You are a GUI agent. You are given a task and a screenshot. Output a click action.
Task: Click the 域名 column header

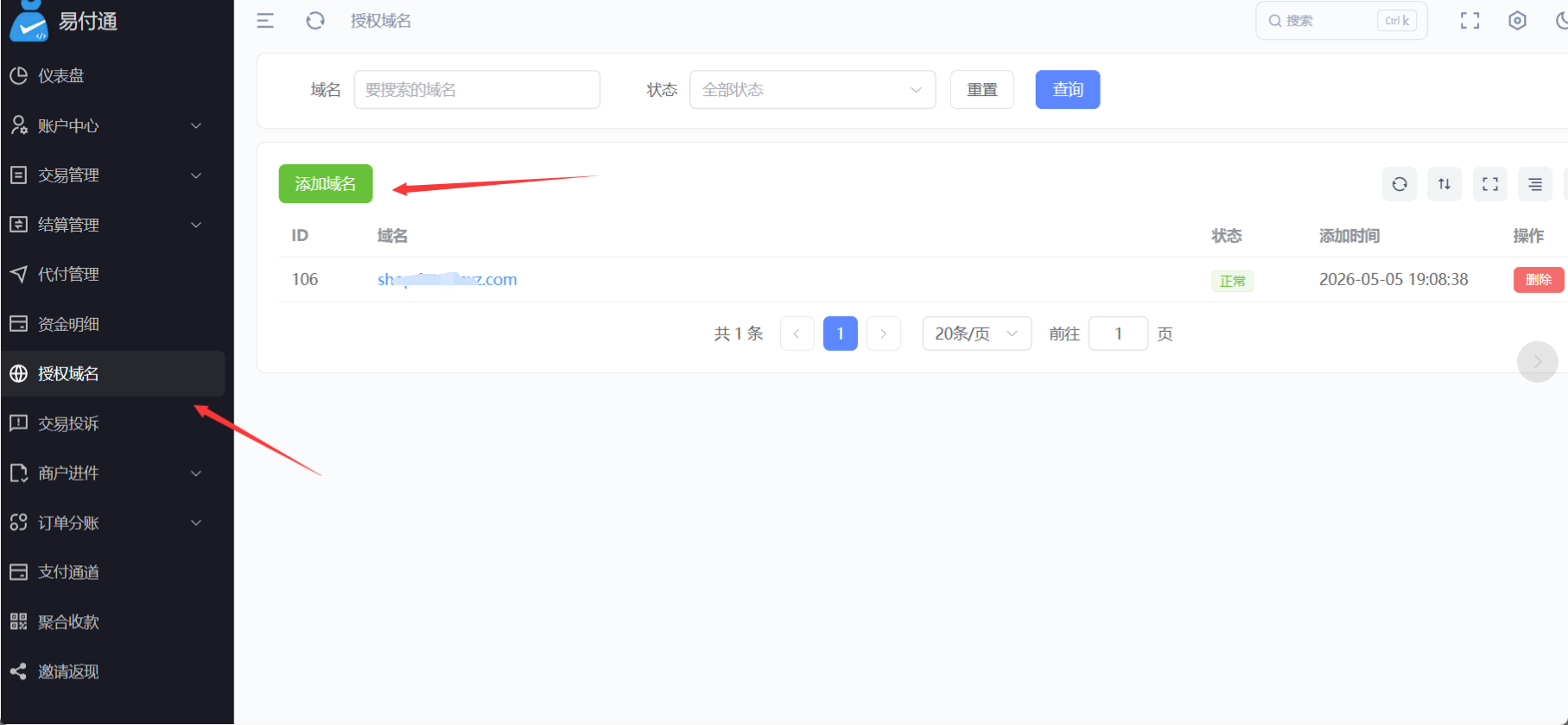[392, 236]
